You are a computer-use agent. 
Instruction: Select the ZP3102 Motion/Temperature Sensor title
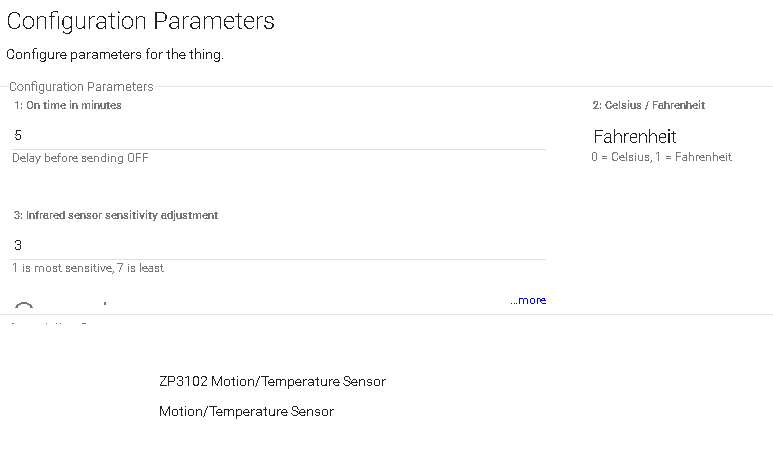[x=272, y=381]
